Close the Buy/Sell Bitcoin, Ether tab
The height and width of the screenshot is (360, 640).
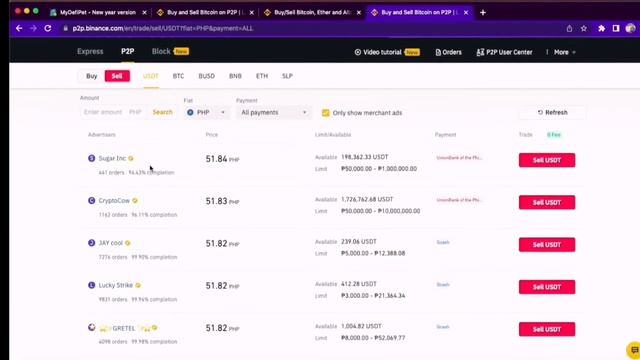pos(359,13)
